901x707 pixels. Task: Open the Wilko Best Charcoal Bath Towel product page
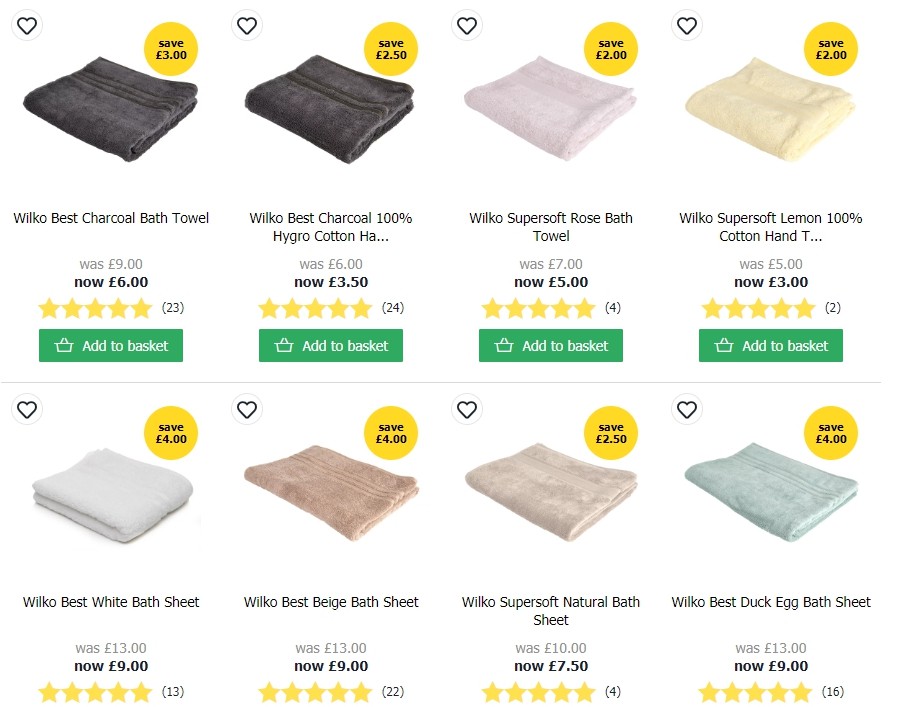[110, 218]
